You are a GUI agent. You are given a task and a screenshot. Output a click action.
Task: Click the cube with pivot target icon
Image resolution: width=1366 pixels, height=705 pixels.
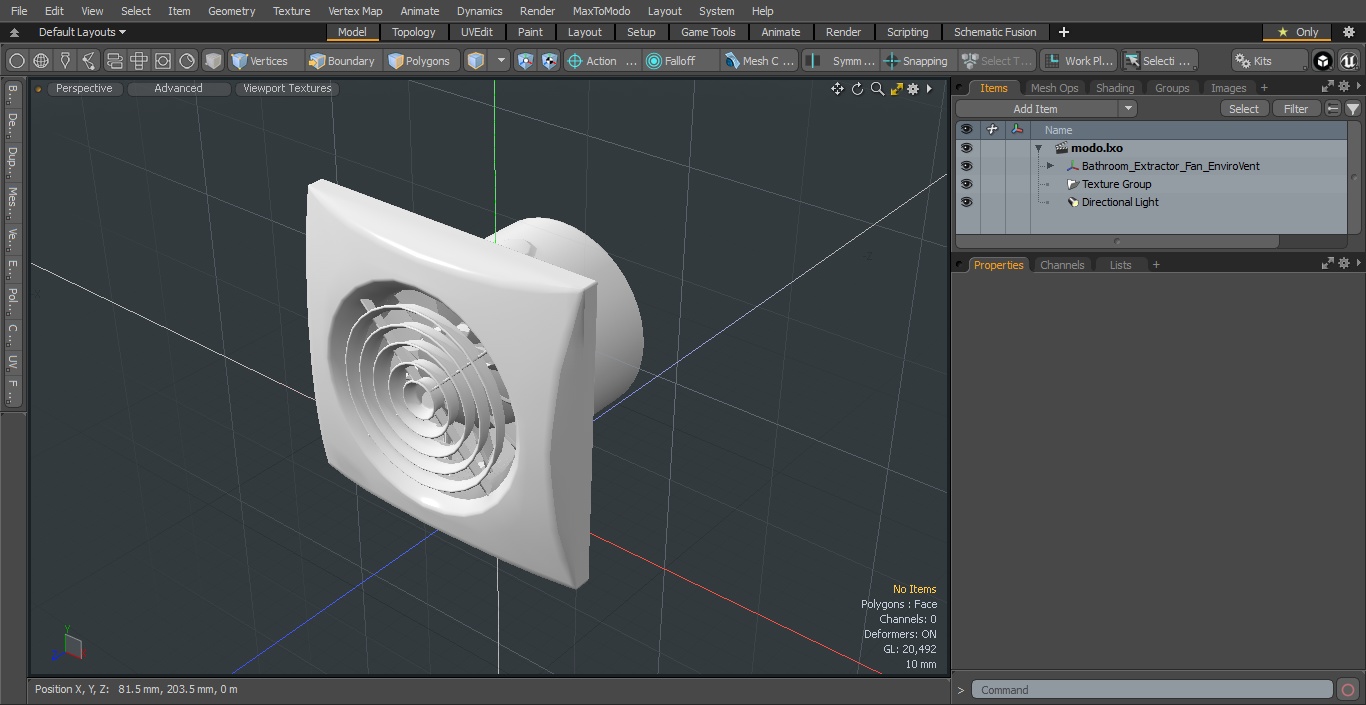pyautogui.click(x=550, y=61)
